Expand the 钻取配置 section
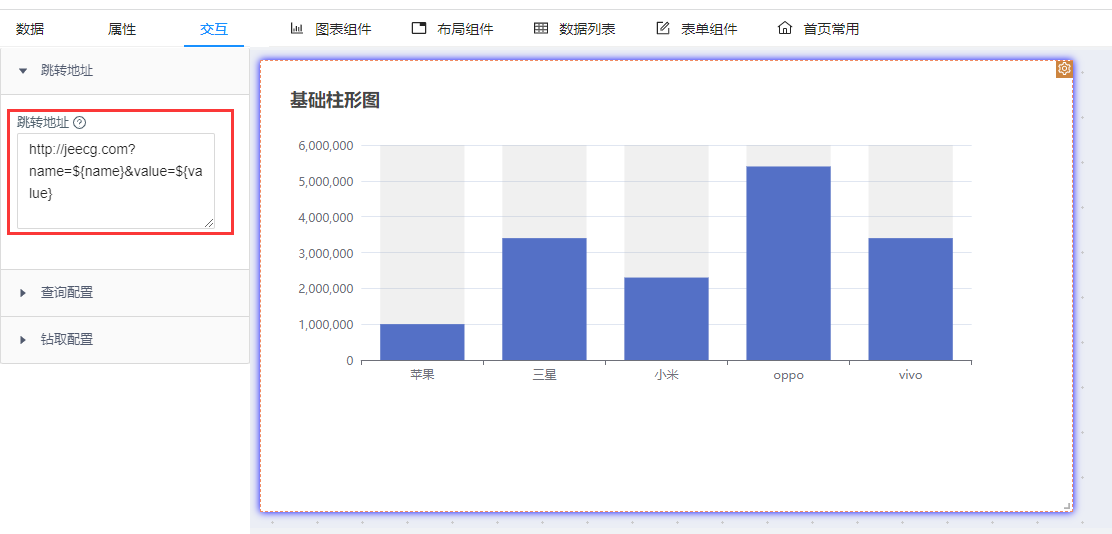The image size is (1112, 534). (x=125, y=340)
